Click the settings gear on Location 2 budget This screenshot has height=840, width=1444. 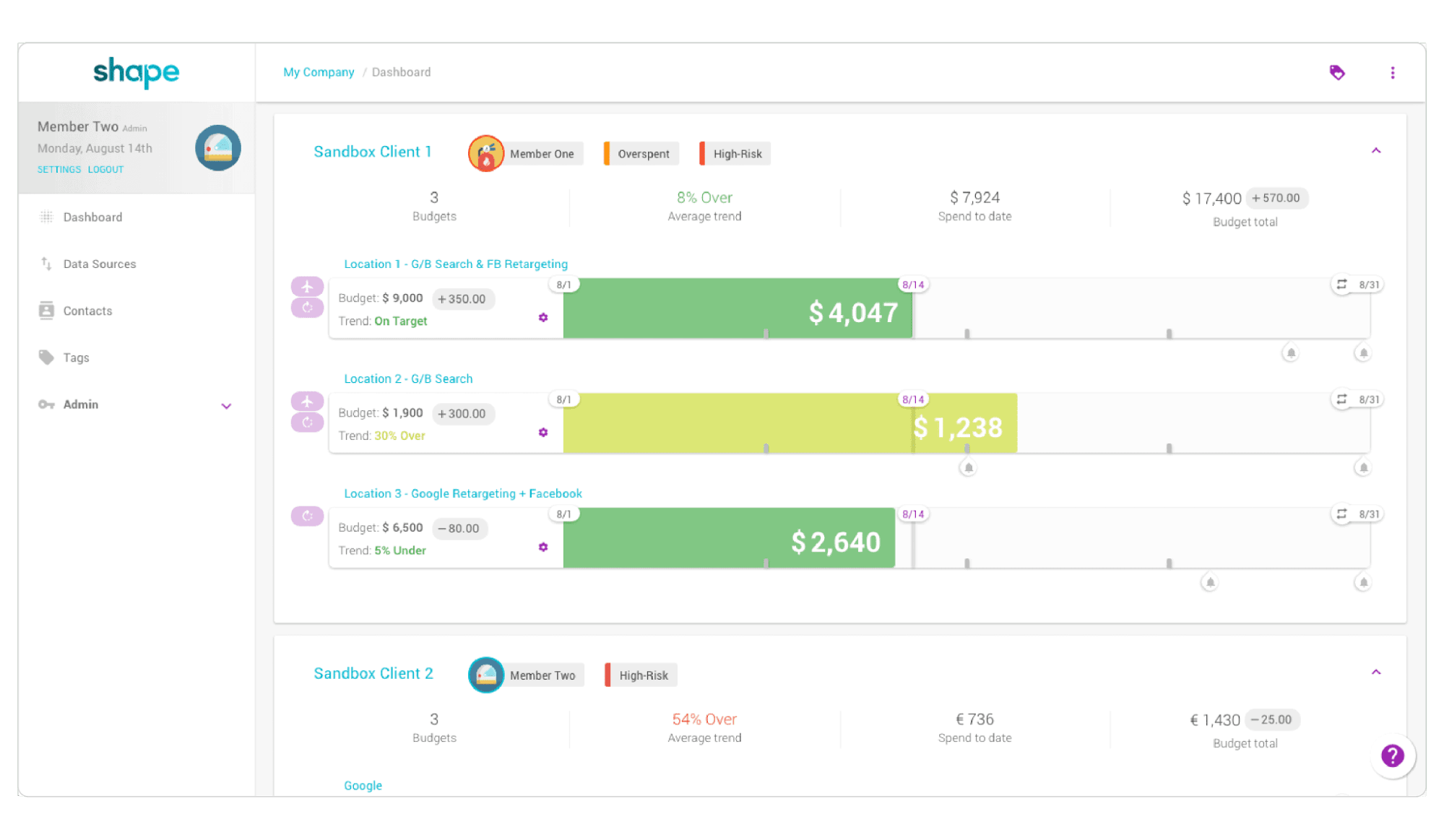coord(543,432)
